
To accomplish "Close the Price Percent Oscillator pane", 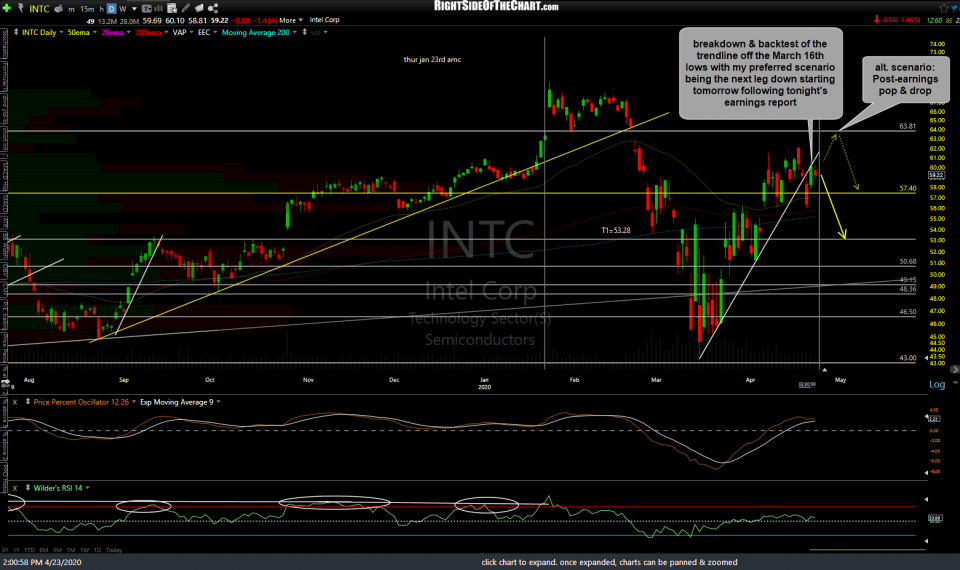I will click(15, 402).
